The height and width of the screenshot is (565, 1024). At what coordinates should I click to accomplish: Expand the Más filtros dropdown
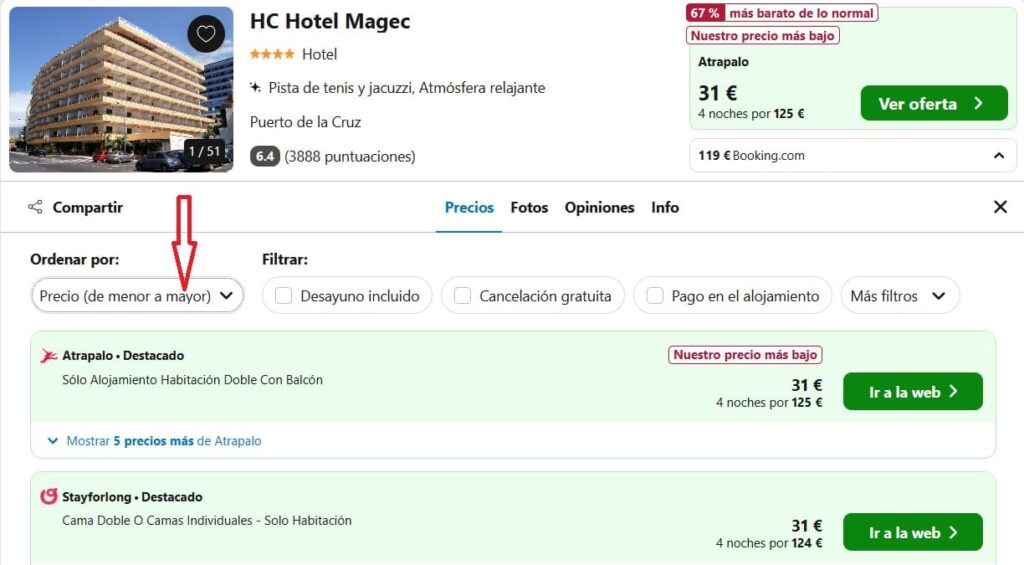[x=900, y=296]
